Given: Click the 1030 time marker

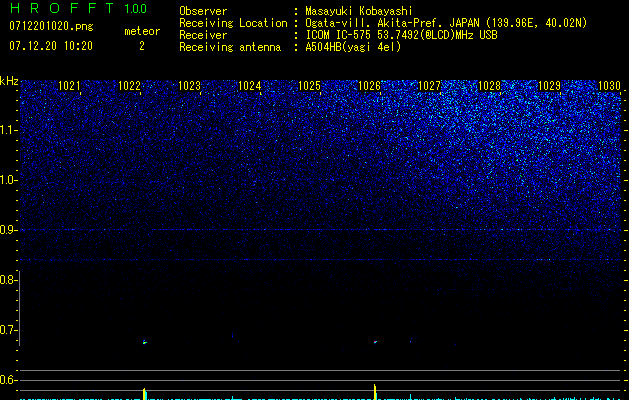Looking at the screenshot, I should [609, 86].
